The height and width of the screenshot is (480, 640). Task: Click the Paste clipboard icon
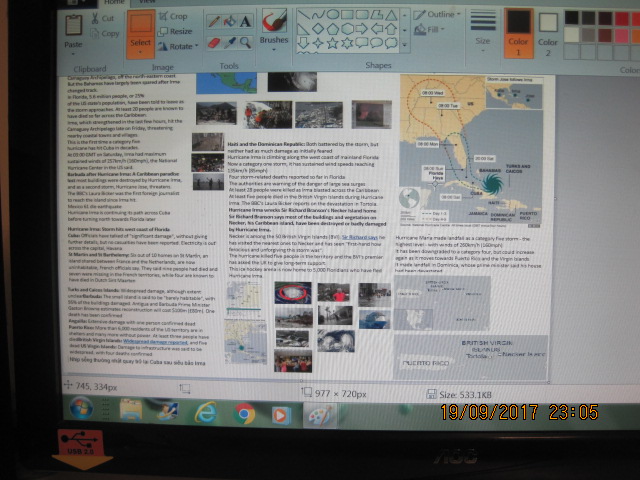73,25
